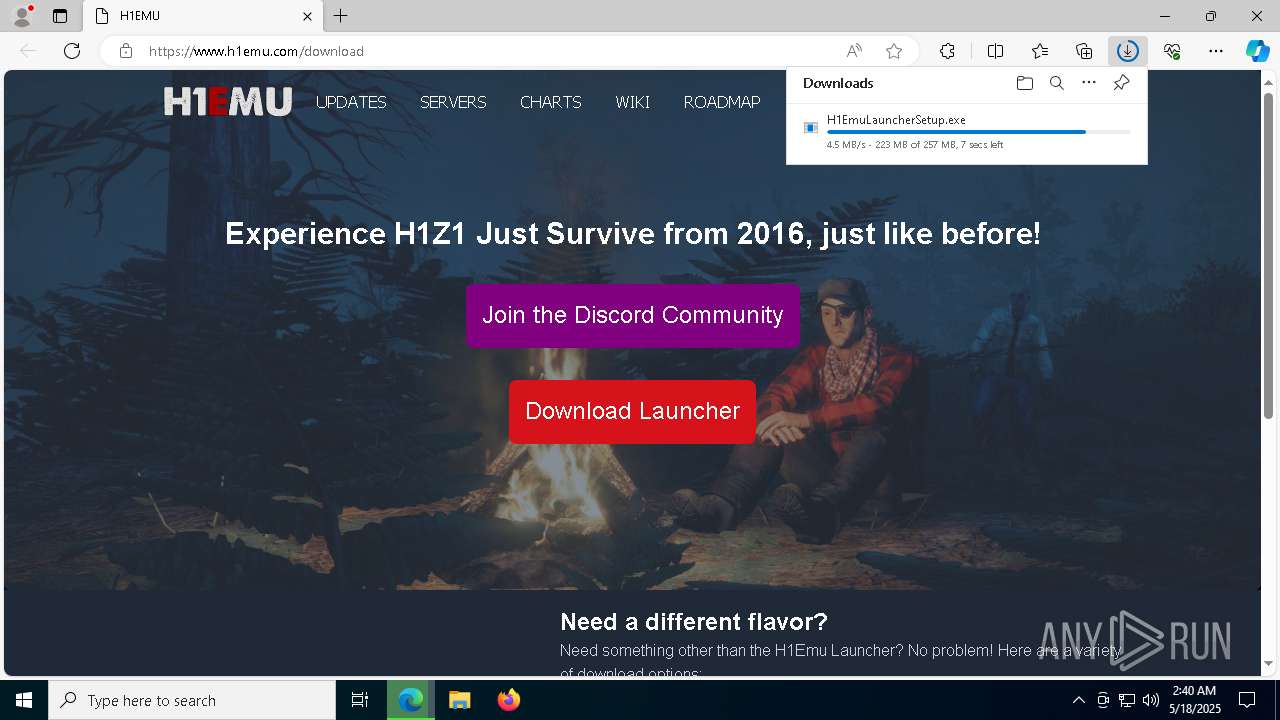This screenshot has height=720, width=1280.
Task: Reload the current page
Action: tap(72, 51)
